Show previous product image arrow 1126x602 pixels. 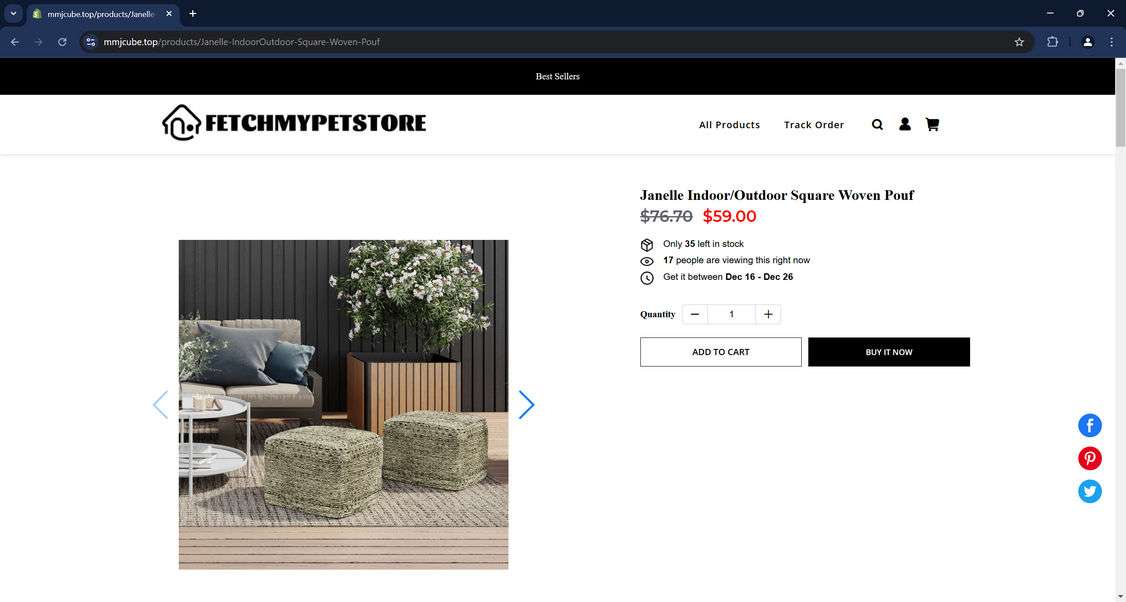coord(160,404)
